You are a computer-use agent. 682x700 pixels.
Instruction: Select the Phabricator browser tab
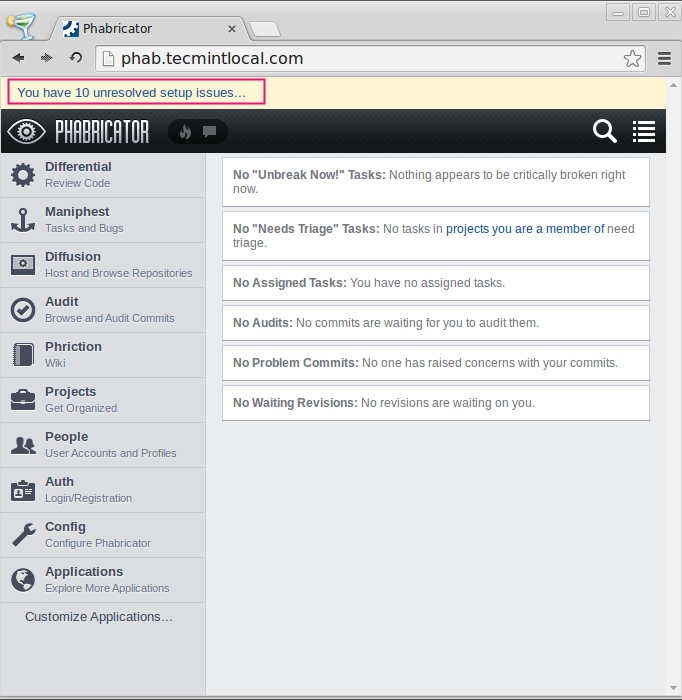[150, 29]
